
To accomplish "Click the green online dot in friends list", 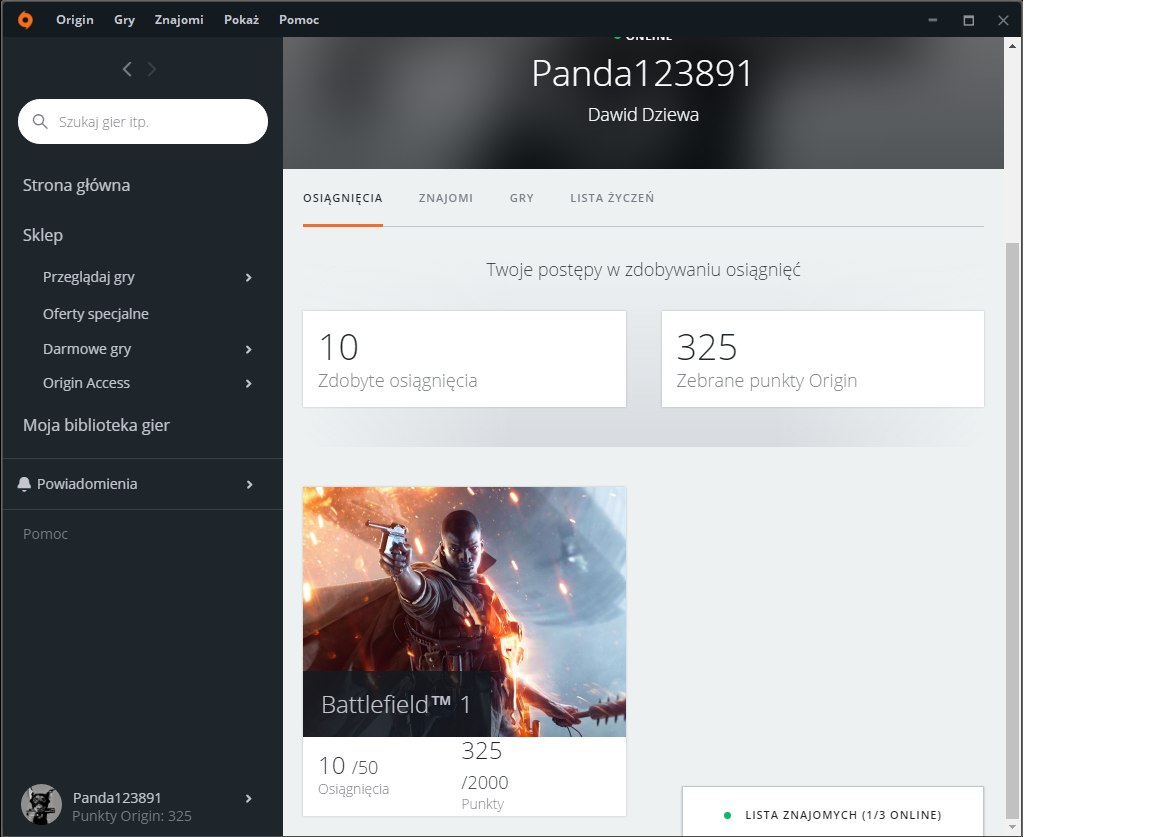I will [727, 815].
